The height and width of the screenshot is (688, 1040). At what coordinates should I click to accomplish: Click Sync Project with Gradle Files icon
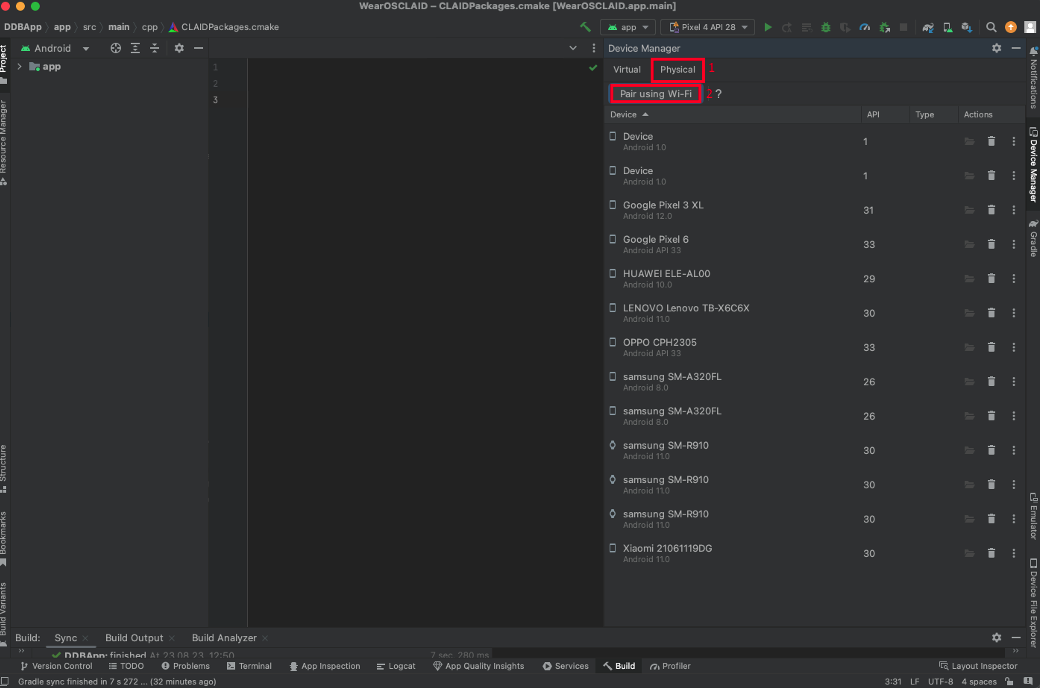click(x=928, y=27)
